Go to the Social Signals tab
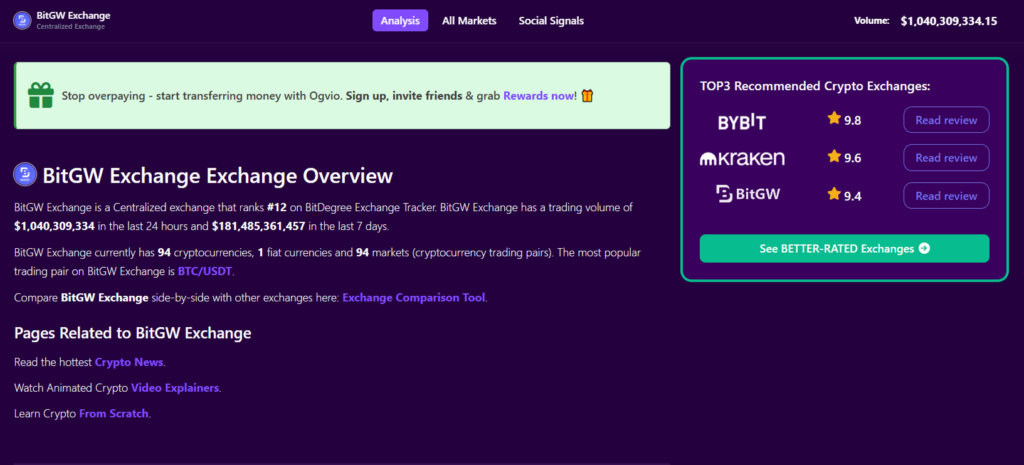 tap(551, 20)
